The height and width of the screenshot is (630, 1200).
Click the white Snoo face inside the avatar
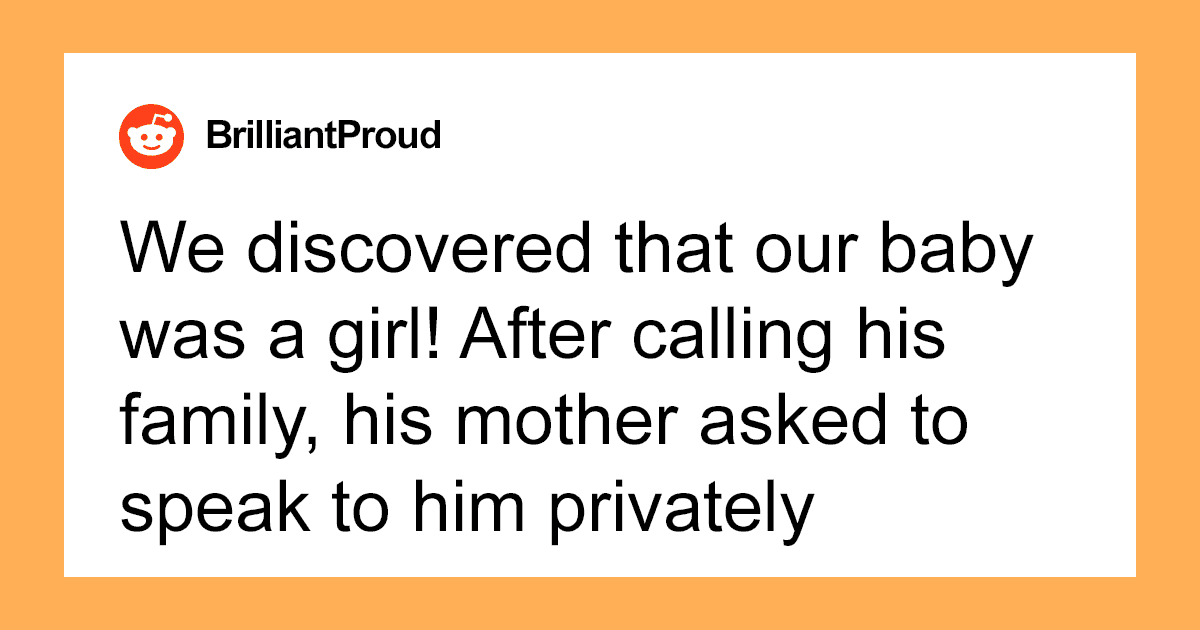tap(153, 138)
